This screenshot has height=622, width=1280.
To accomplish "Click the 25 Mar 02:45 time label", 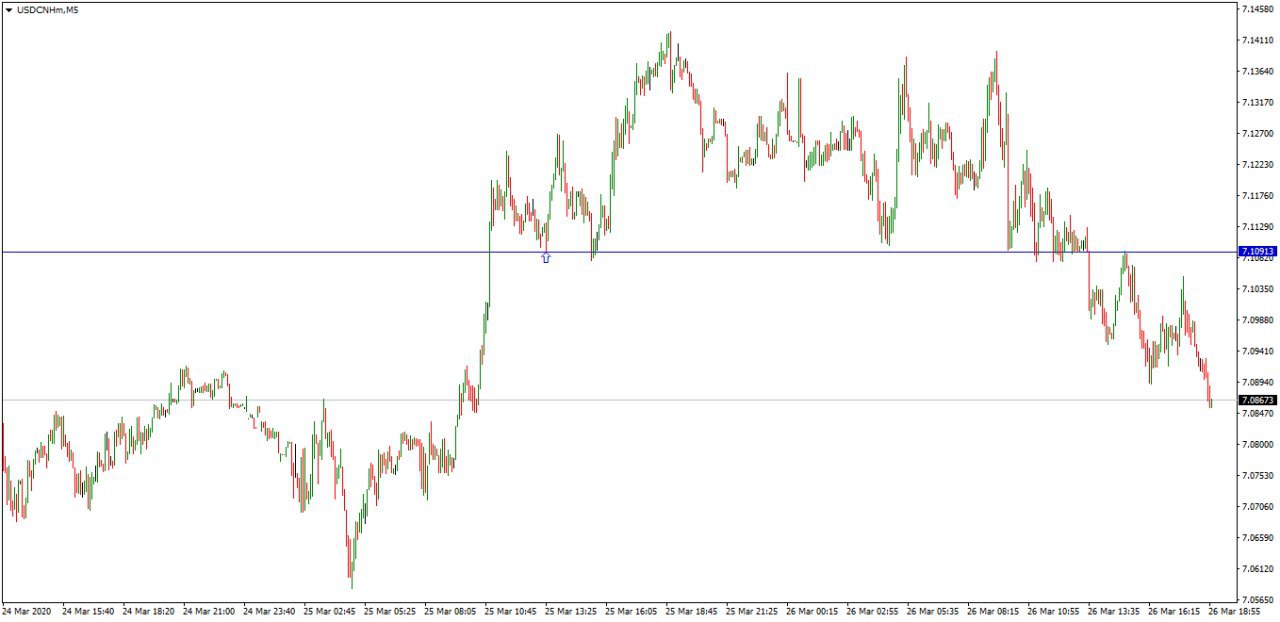I will coord(330,611).
